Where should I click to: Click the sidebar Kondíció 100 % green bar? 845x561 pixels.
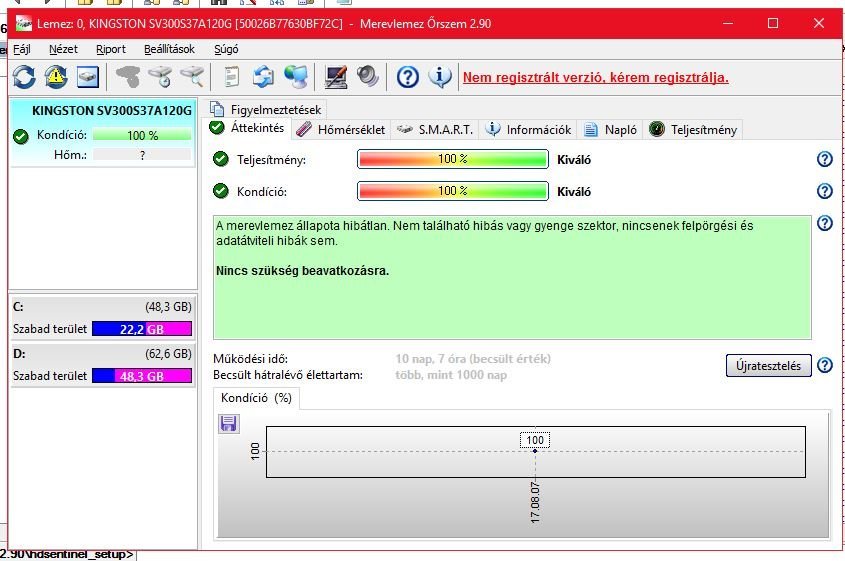pos(142,135)
